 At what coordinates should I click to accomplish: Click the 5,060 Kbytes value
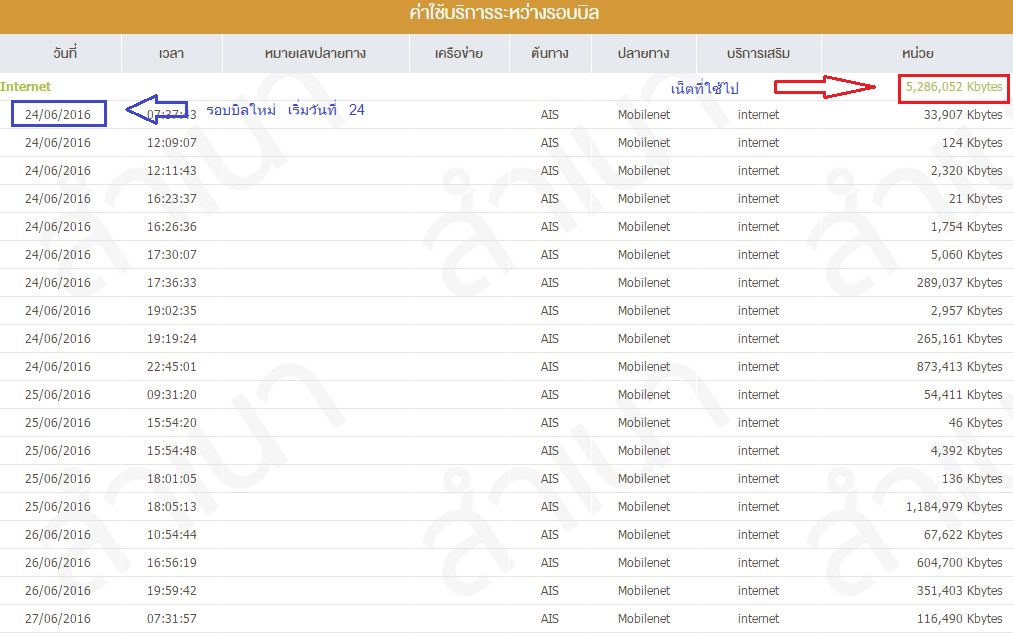click(966, 255)
